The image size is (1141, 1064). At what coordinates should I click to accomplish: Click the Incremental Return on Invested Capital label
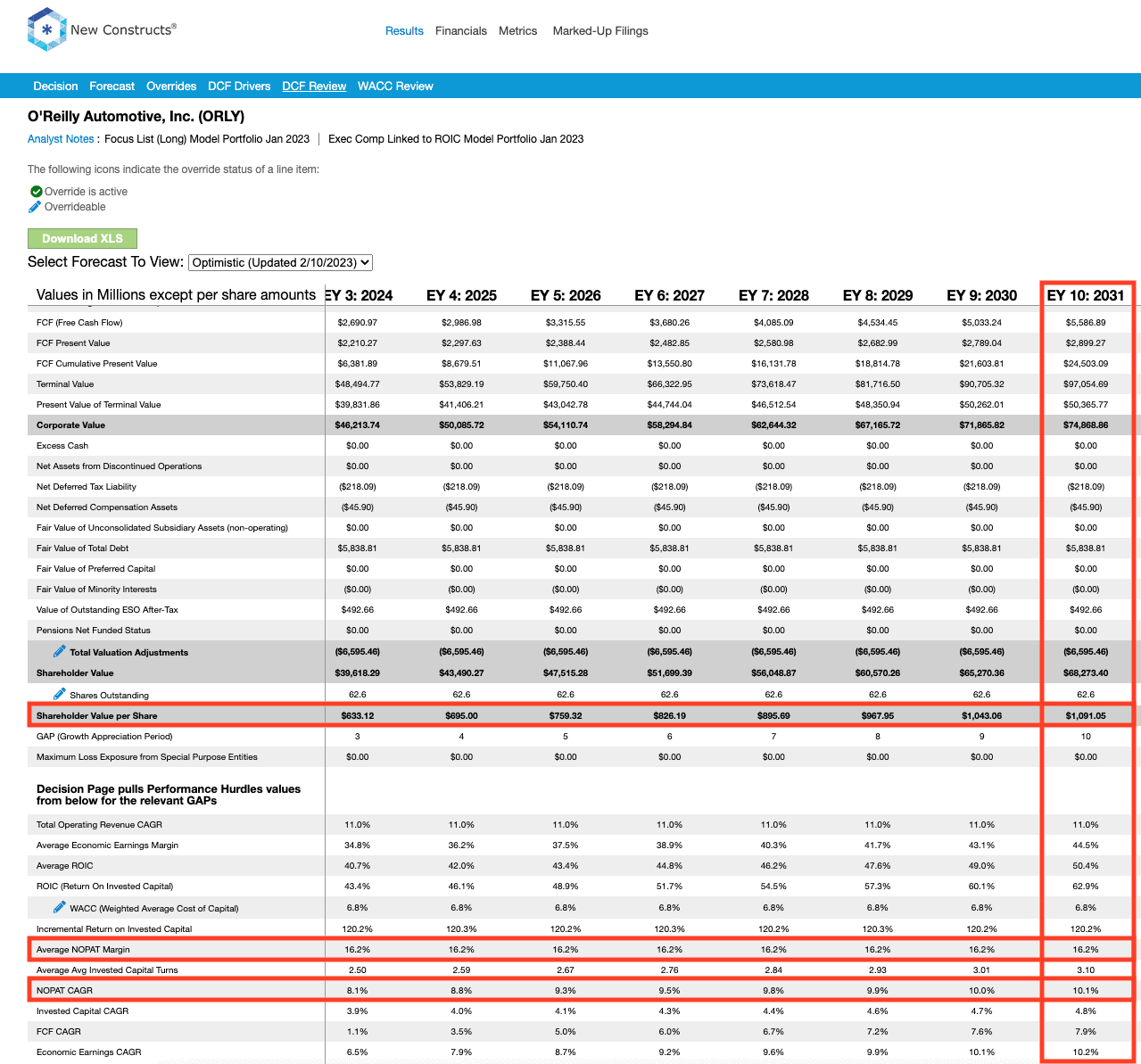tap(114, 929)
